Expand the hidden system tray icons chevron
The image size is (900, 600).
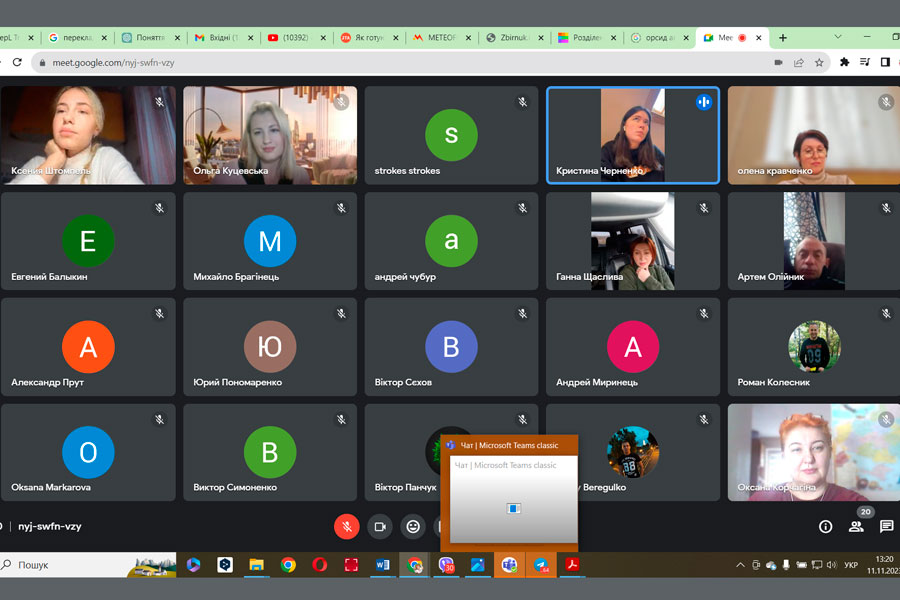(740, 565)
